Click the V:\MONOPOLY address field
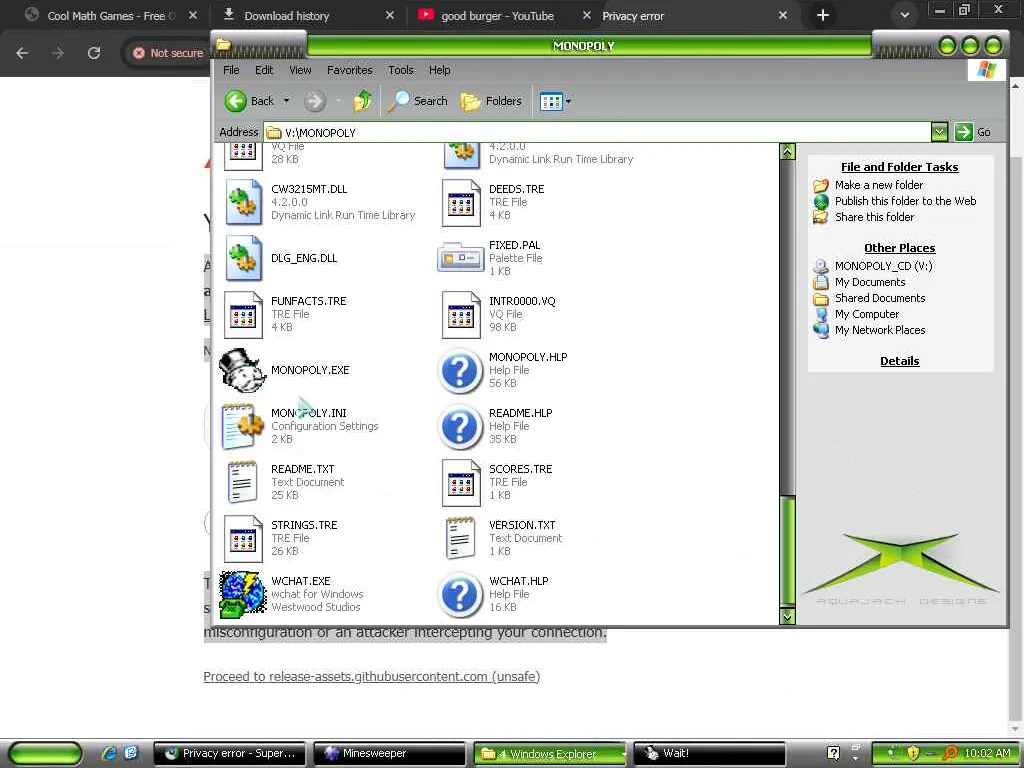1024x768 pixels. click(x=598, y=133)
